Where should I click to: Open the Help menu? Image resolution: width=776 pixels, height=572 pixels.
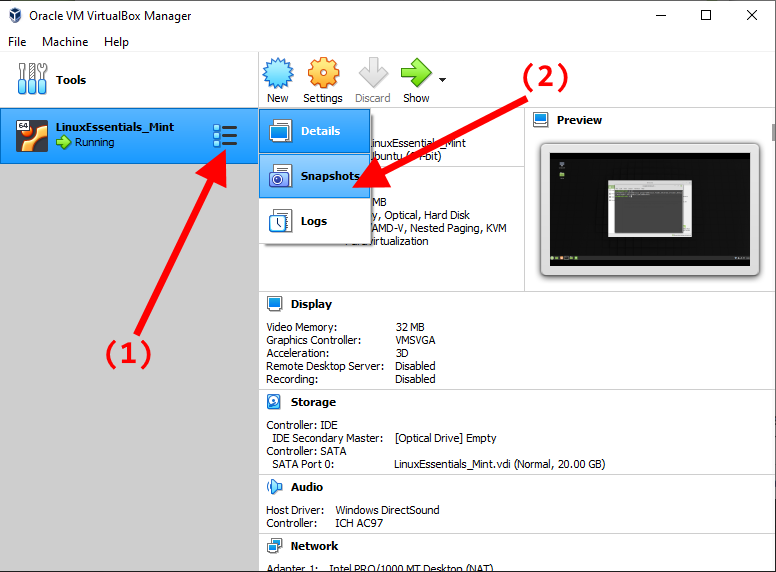click(x=116, y=42)
